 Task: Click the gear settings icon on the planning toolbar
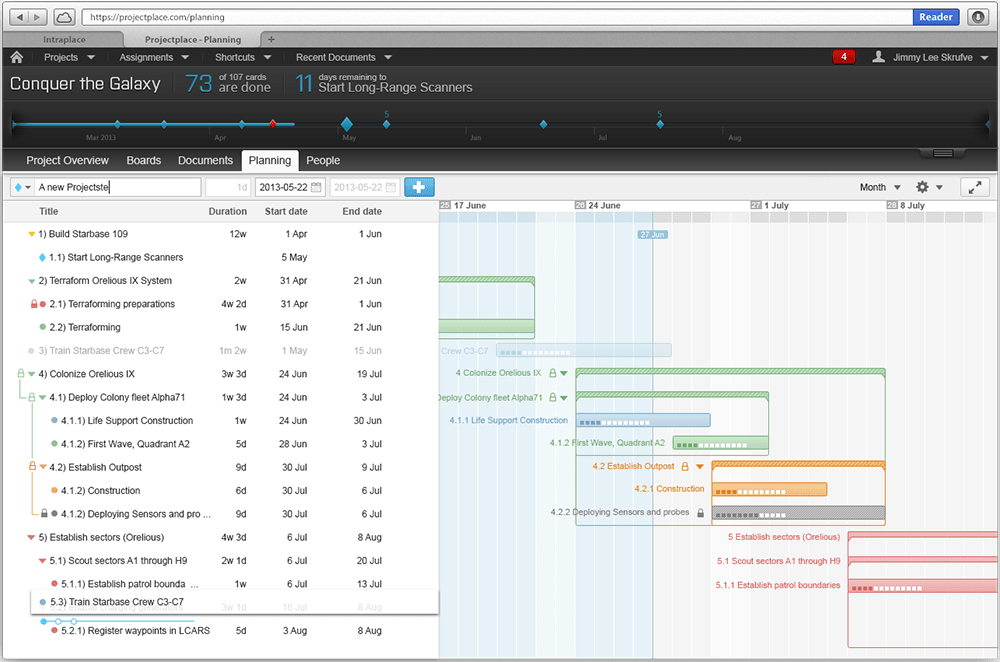coord(922,187)
